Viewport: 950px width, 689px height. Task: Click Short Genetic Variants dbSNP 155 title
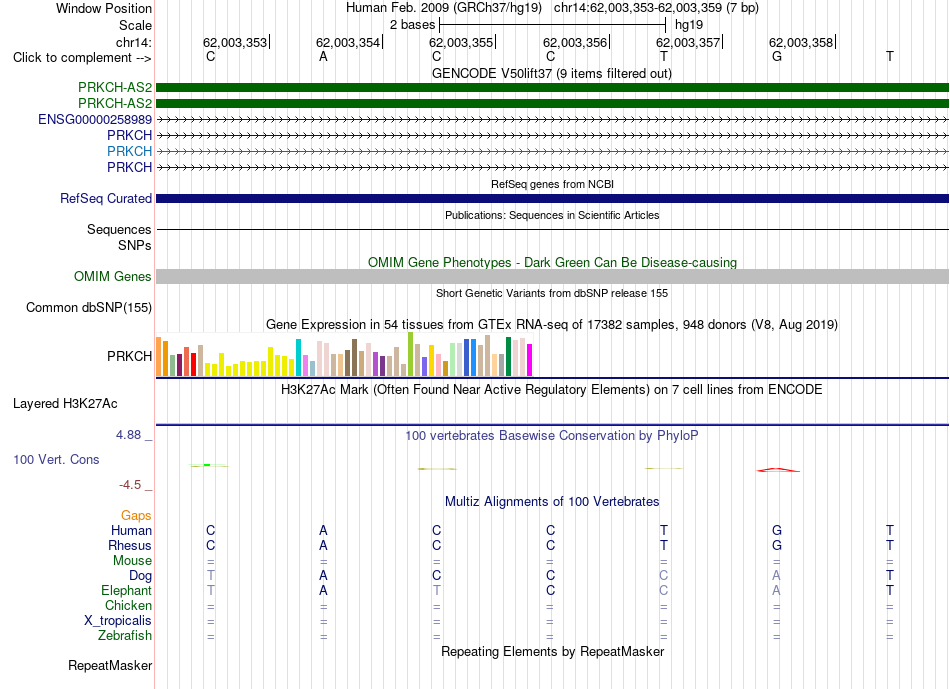point(552,293)
